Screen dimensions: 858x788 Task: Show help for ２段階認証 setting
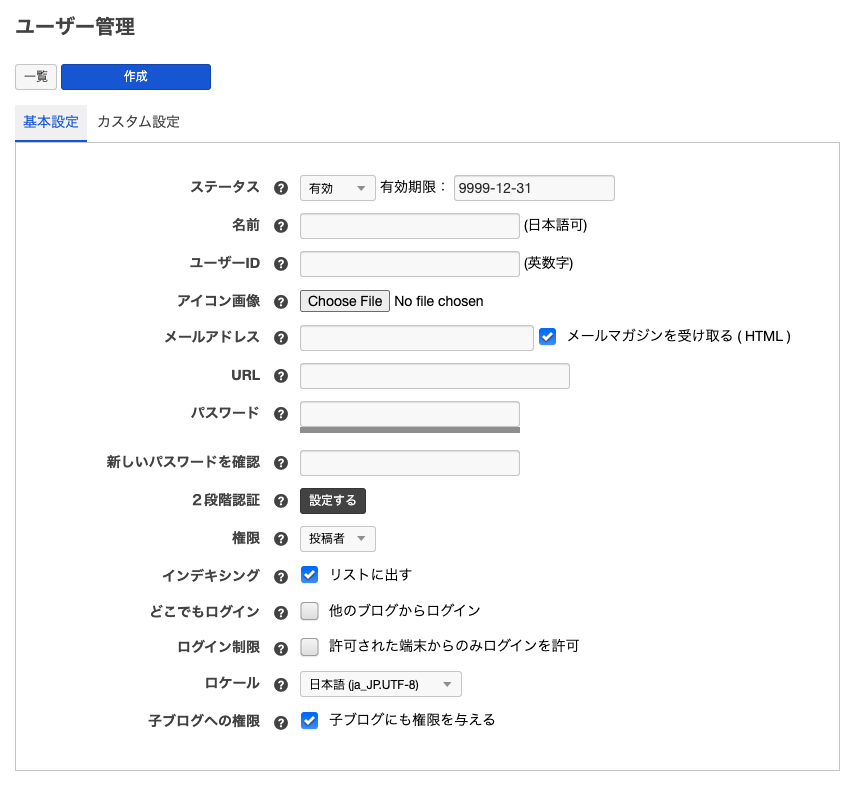(x=281, y=501)
